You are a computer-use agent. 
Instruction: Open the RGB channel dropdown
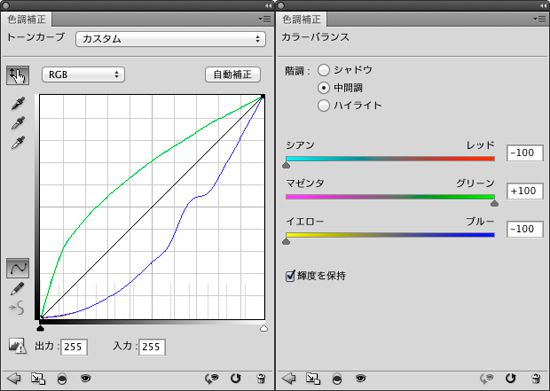coord(83,75)
